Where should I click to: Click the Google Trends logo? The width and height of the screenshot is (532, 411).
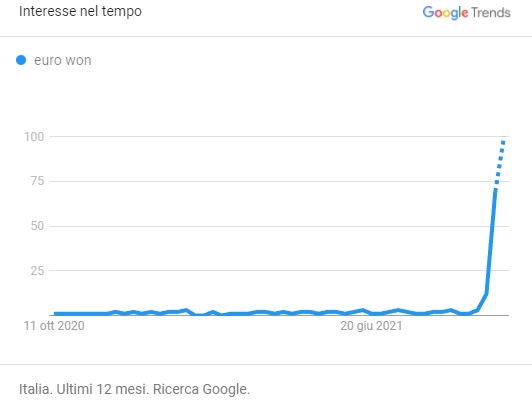(467, 13)
